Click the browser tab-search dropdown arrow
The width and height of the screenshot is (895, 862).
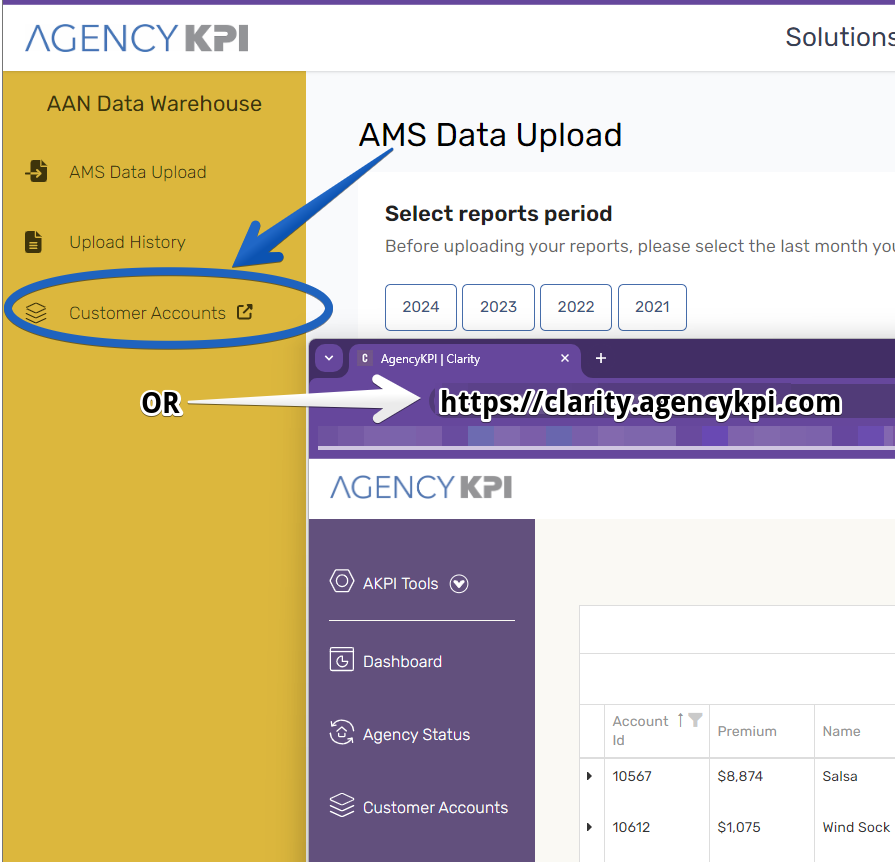coord(329,359)
